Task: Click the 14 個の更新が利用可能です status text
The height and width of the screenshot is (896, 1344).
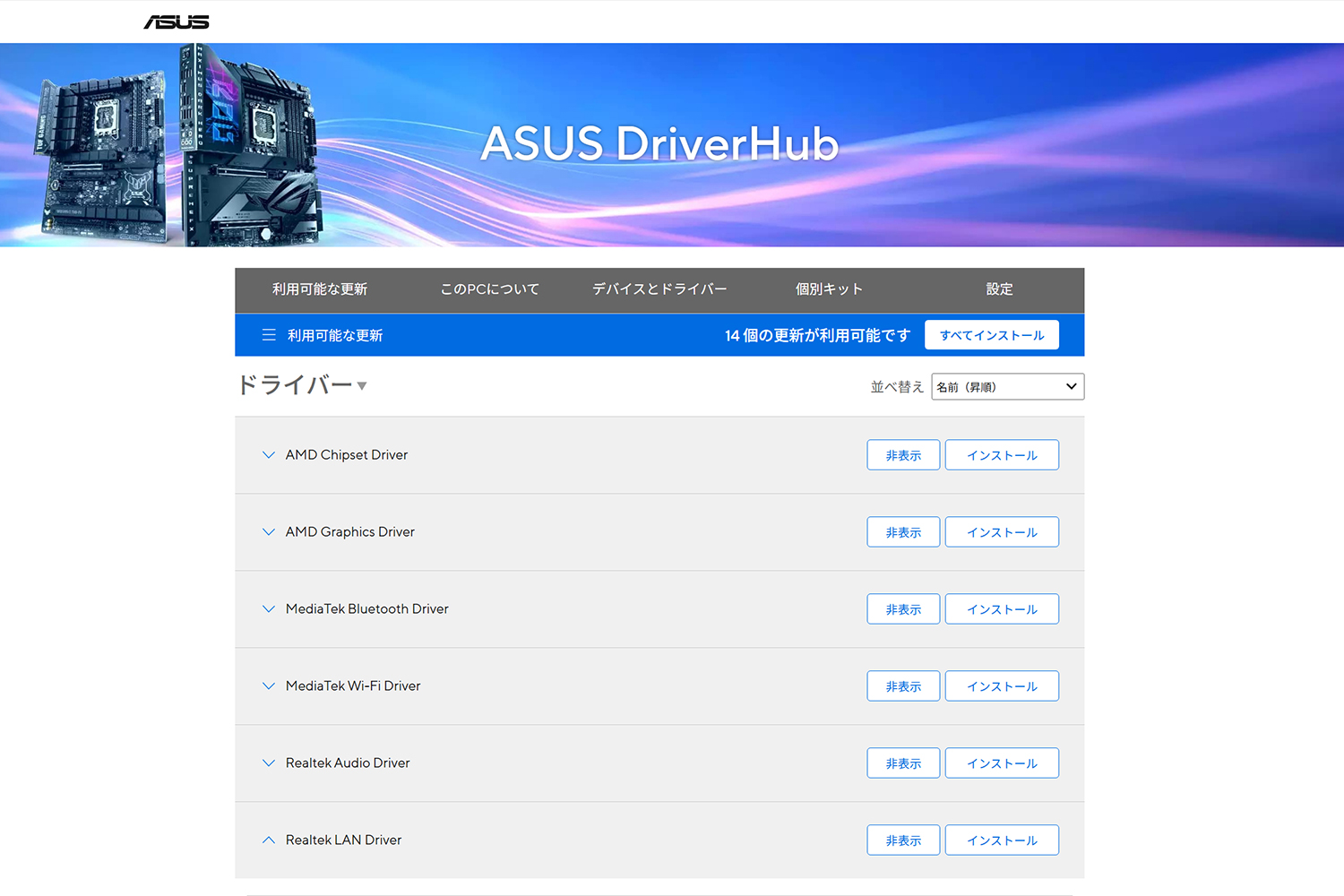Action: pyautogui.click(x=817, y=335)
